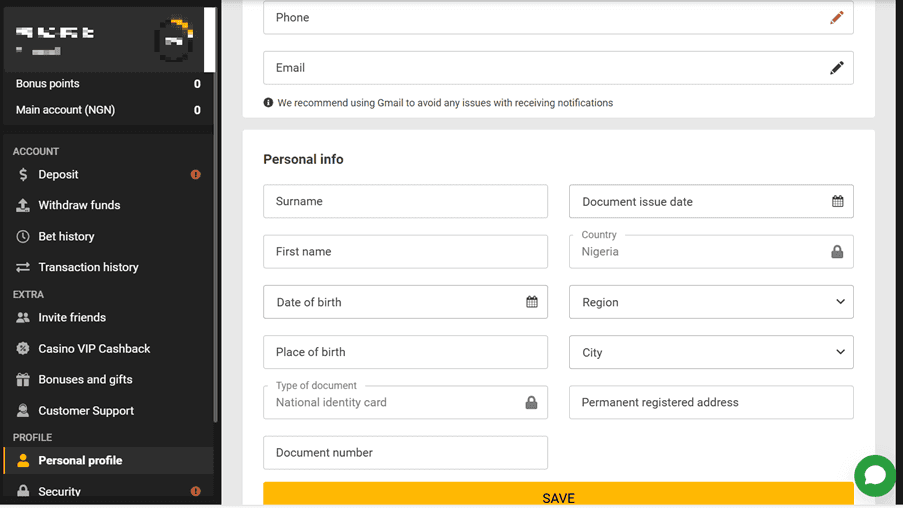
Task: Click the locked Country field showing Nigeria
Action: coord(711,251)
